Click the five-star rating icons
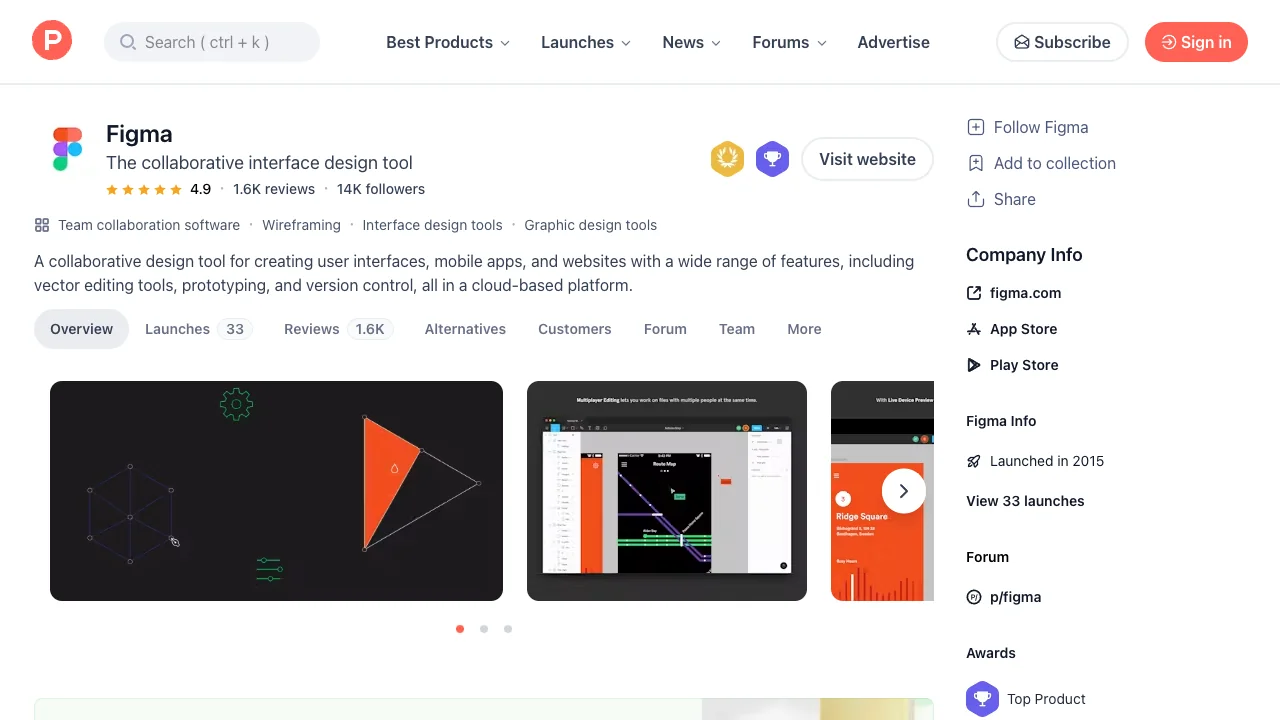The height and width of the screenshot is (720, 1280). (144, 189)
